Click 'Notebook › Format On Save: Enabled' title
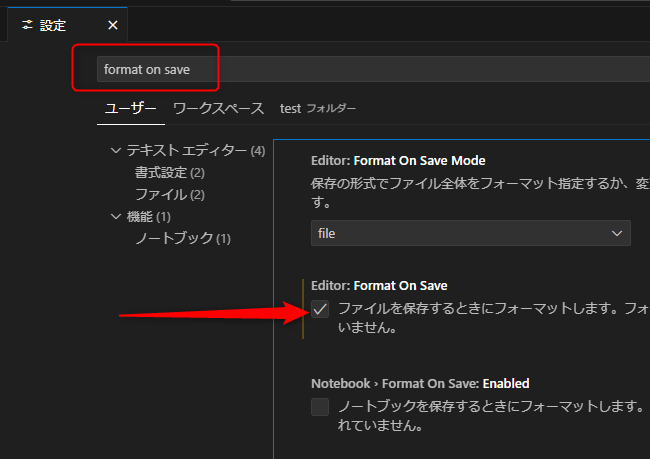 (x=420, y=383)
